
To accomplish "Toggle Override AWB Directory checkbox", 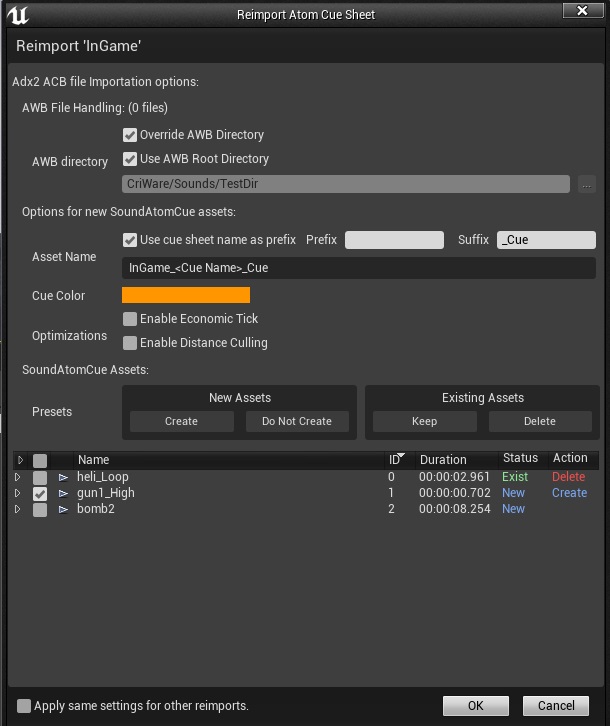I will tap(130, 135).
